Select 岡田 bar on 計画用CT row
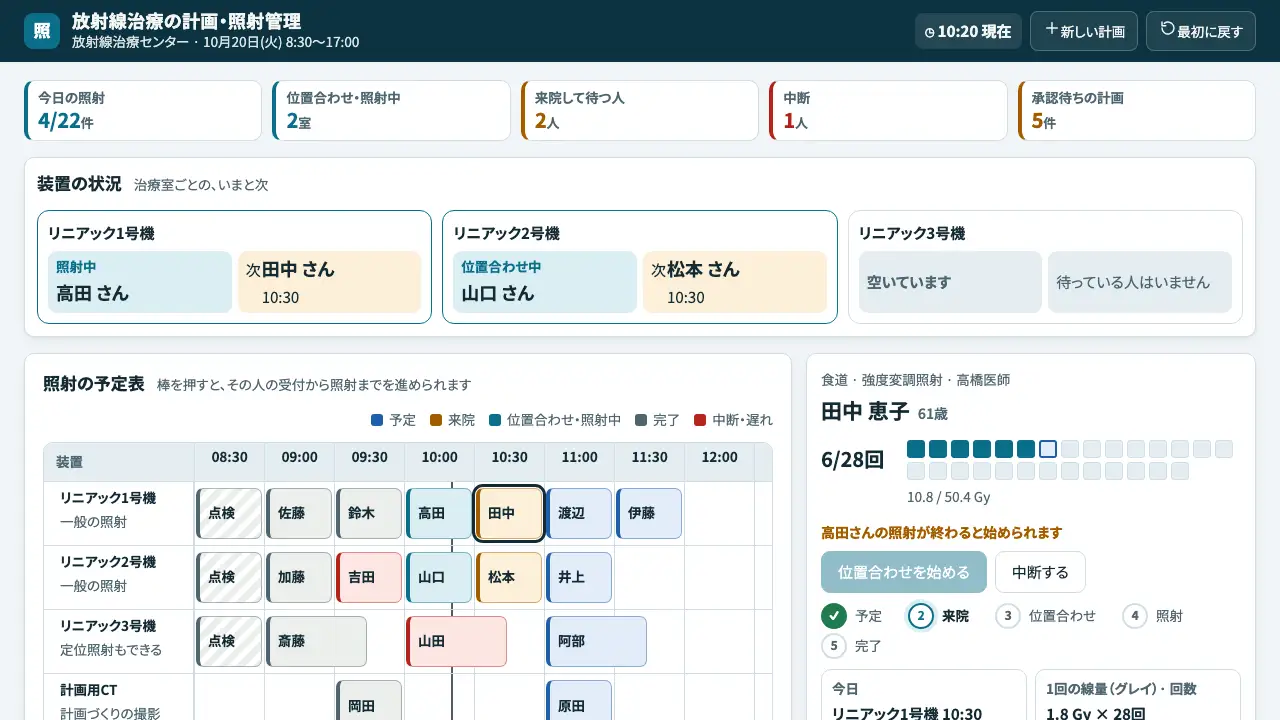This screenshot has height=720, width=1280. [x=369, y=700]
